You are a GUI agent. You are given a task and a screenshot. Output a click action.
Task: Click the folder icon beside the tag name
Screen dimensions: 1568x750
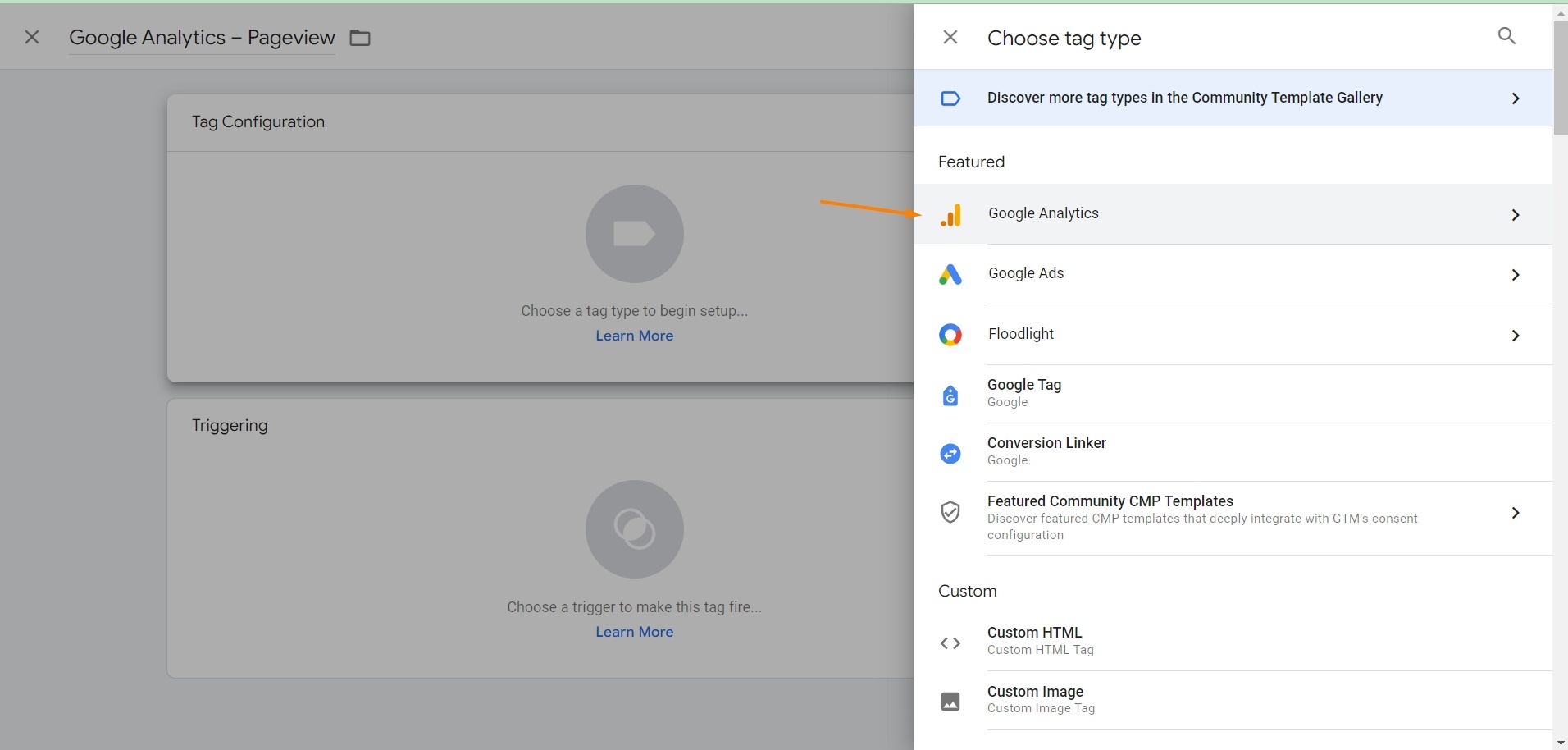(x=360, y=38)
